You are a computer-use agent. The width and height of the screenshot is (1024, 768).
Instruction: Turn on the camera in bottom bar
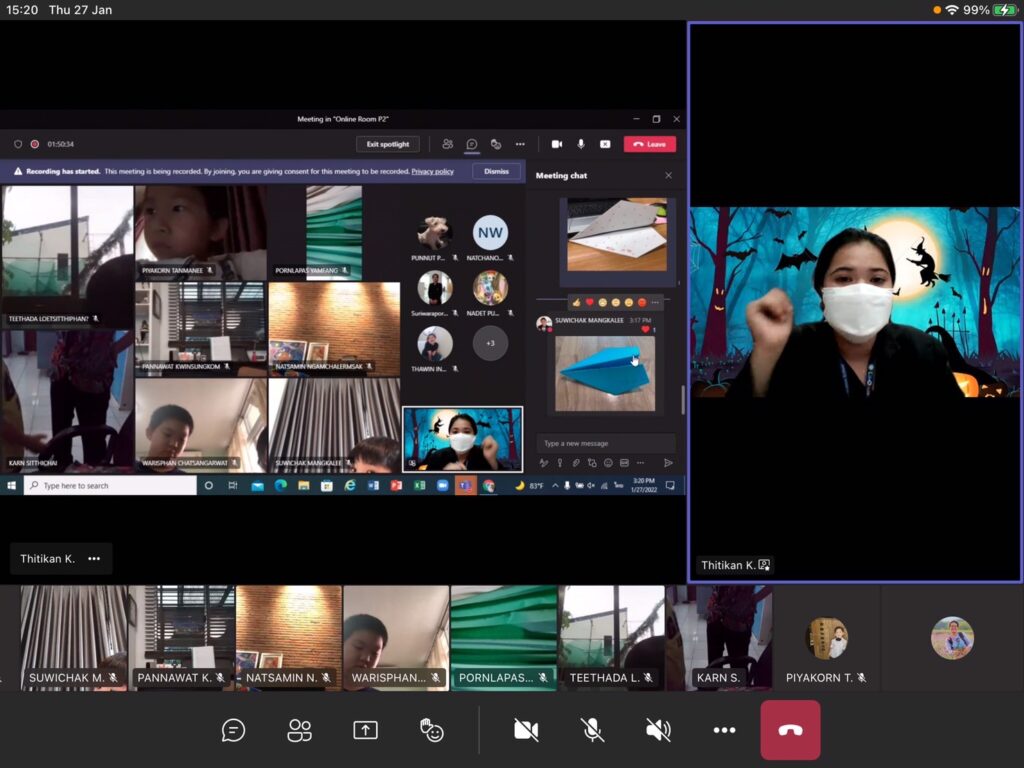[x=526, y=731]
